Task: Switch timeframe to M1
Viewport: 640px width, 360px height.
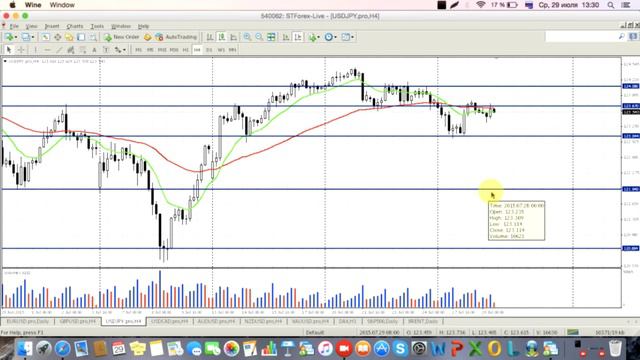Action: click(138, 50)
